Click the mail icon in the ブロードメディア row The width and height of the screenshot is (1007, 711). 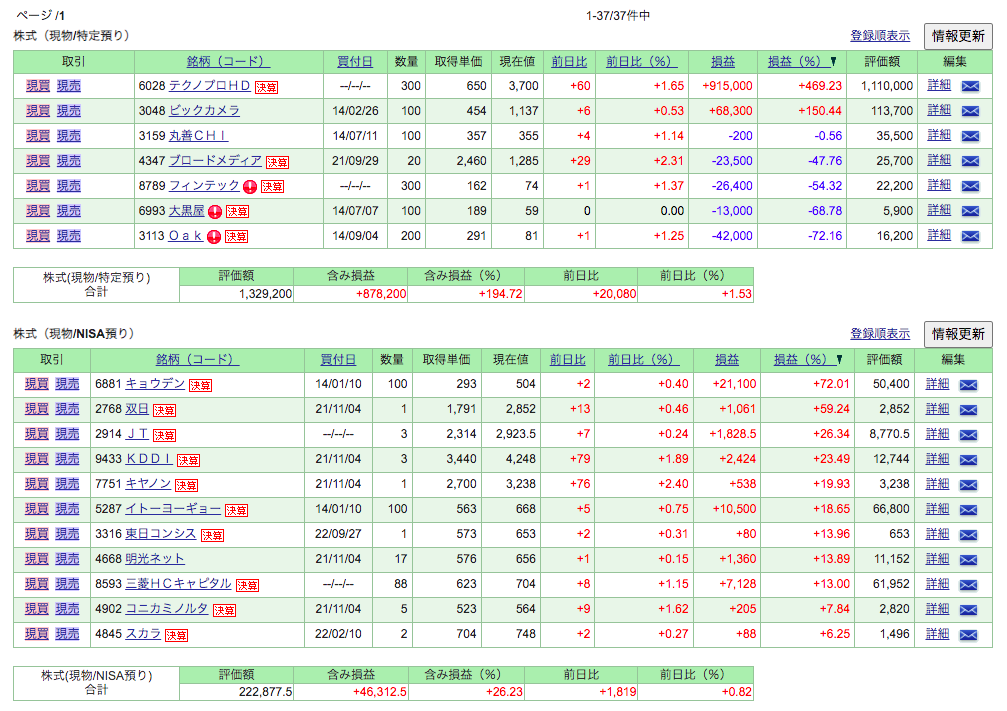click(x=970, y=161)
